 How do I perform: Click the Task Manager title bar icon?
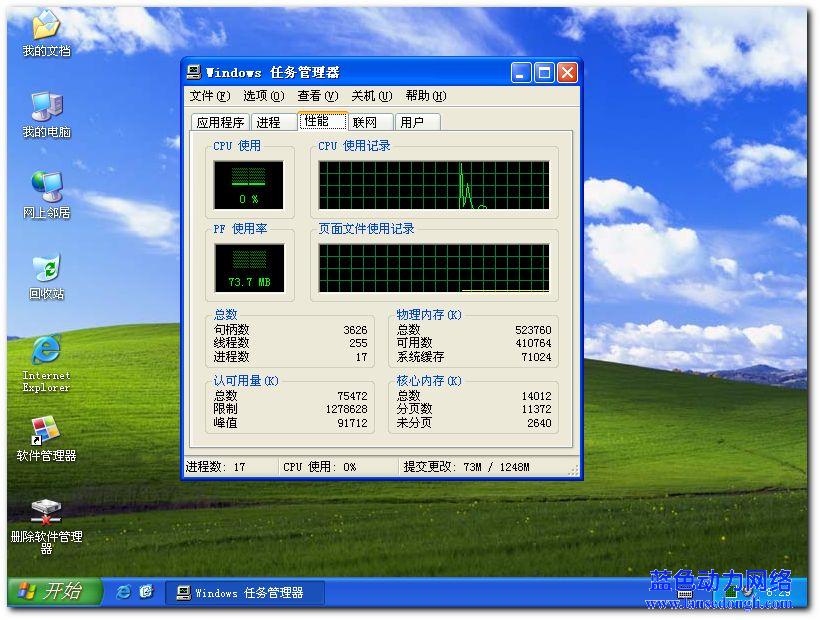coord(194,72)
